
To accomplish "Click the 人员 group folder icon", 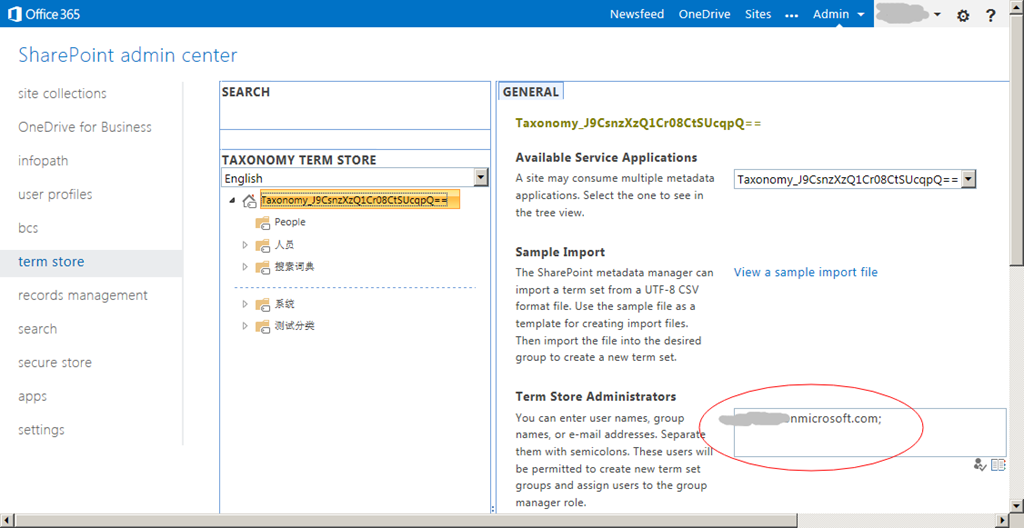I will (263, 246).
